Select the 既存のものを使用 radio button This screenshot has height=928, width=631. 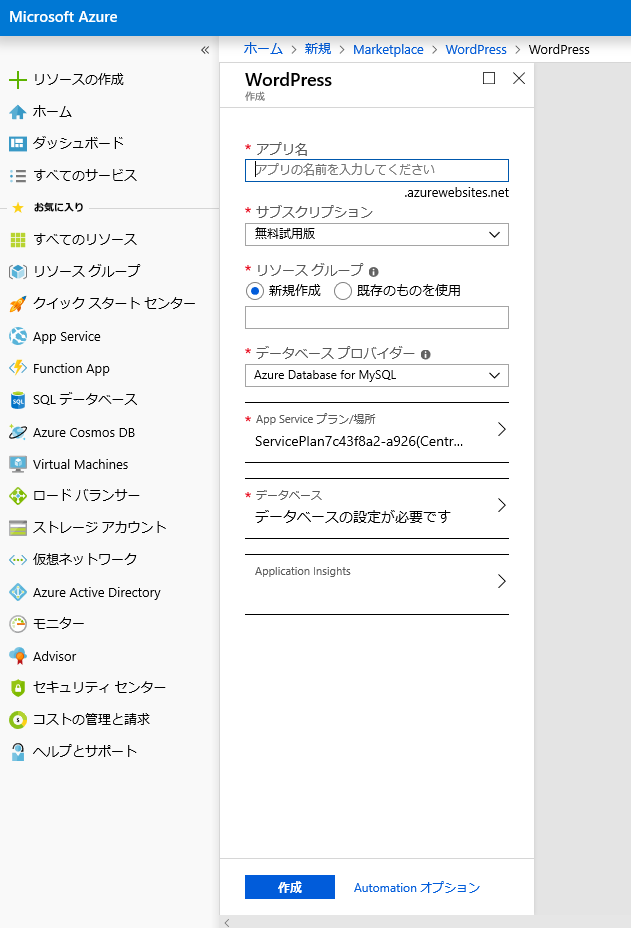(343, 291)
